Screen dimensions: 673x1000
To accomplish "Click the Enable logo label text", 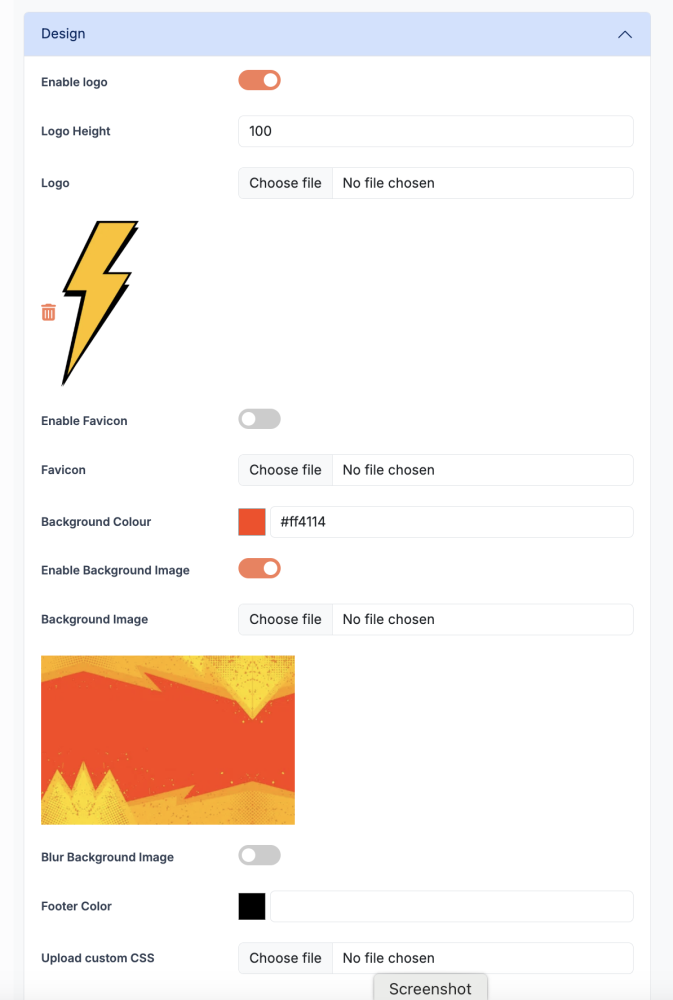I will tap(74, 82).
